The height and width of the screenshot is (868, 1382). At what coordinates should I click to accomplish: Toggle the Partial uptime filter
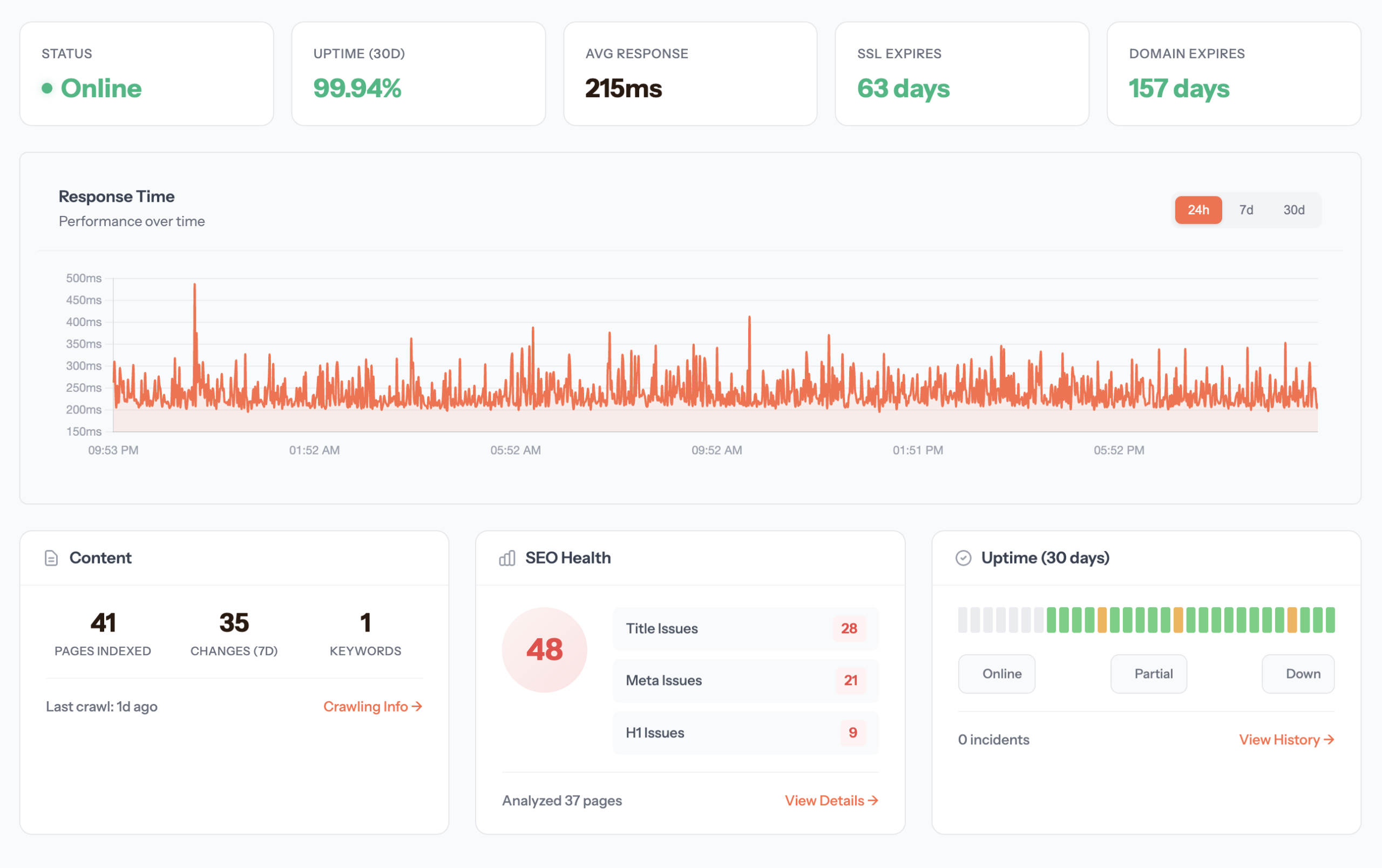point(1148,674)
